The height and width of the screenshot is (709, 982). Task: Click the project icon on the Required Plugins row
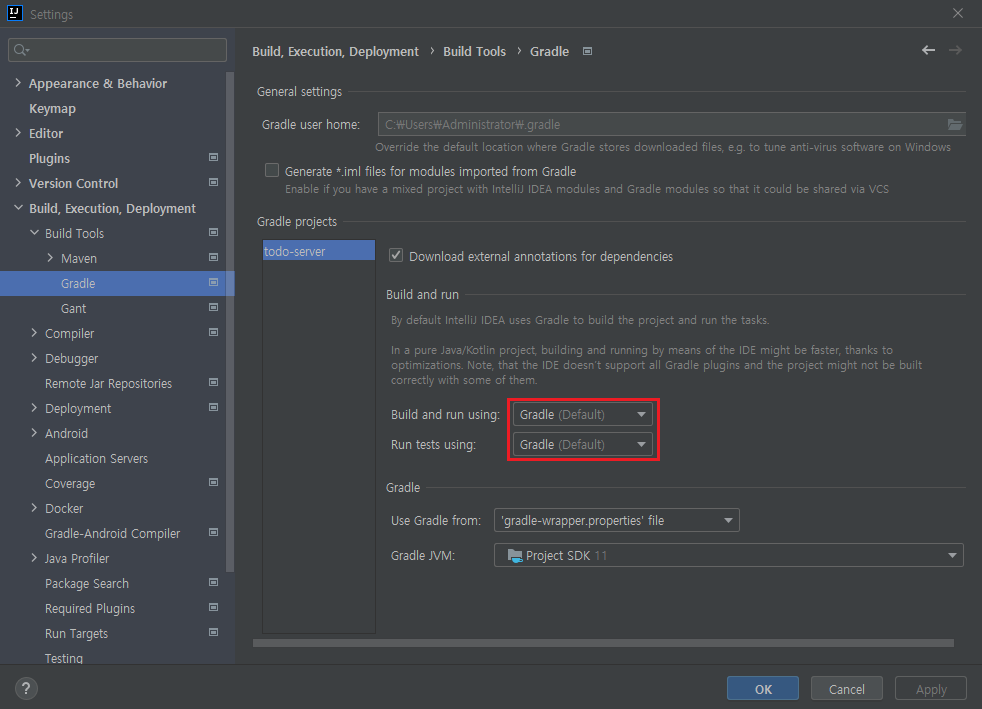(214, 608)
